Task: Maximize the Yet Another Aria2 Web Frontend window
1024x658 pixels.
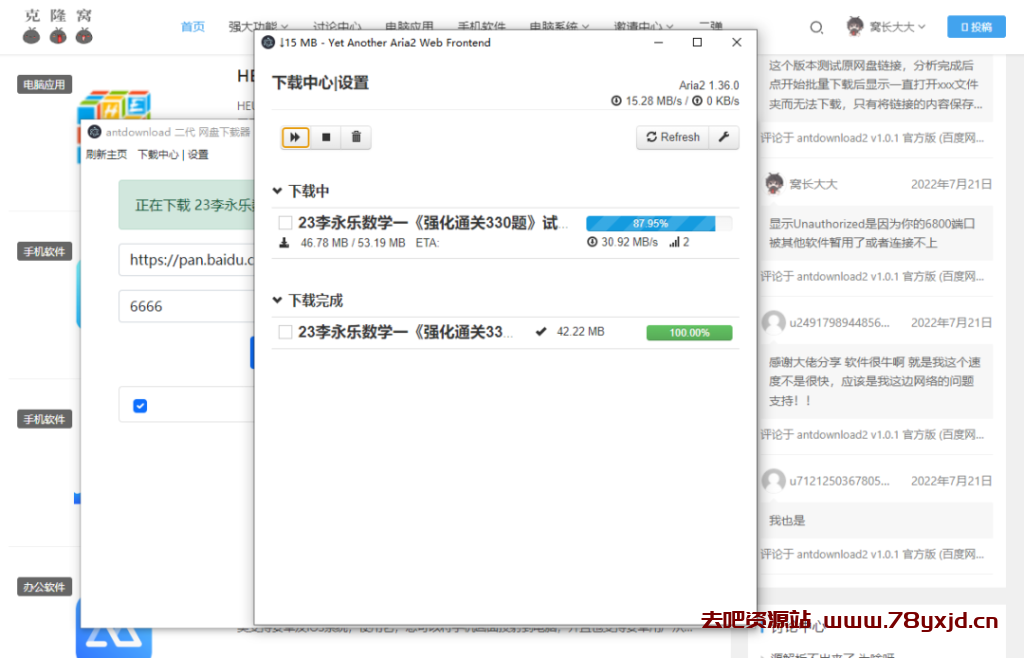Action: coord(697,42)
